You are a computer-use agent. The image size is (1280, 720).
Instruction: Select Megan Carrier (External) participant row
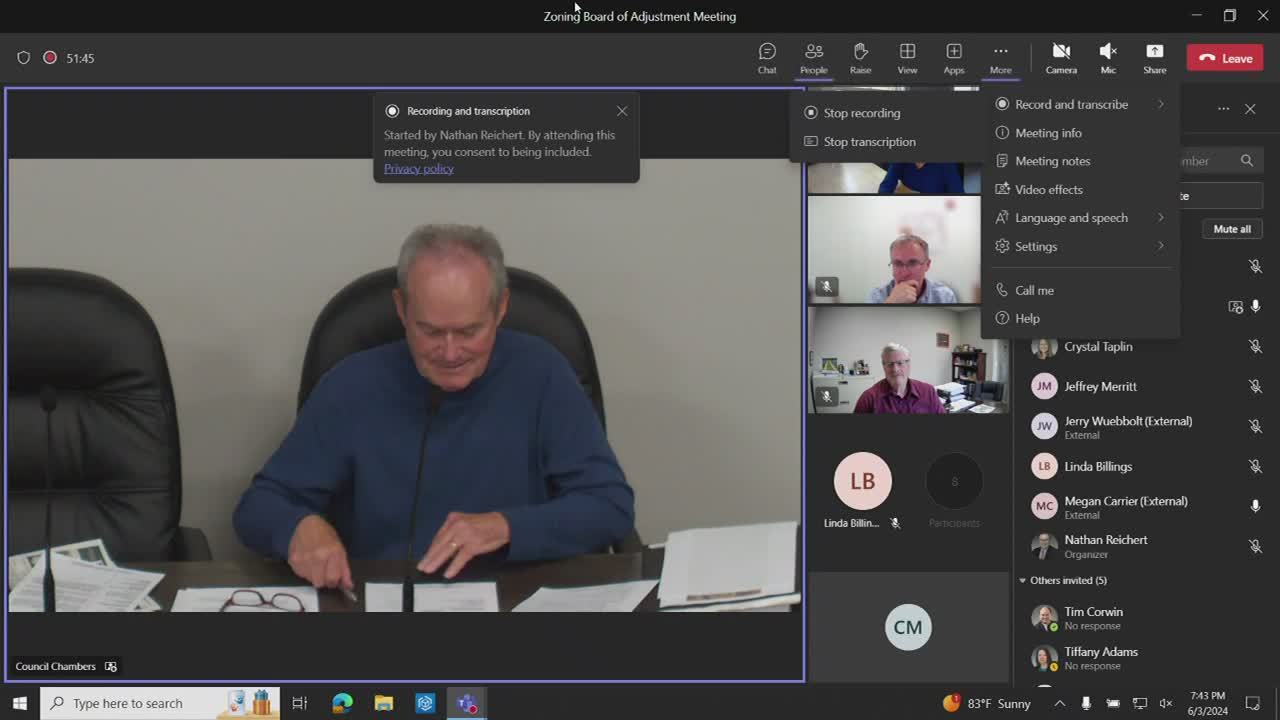(x=1146, y=507)
